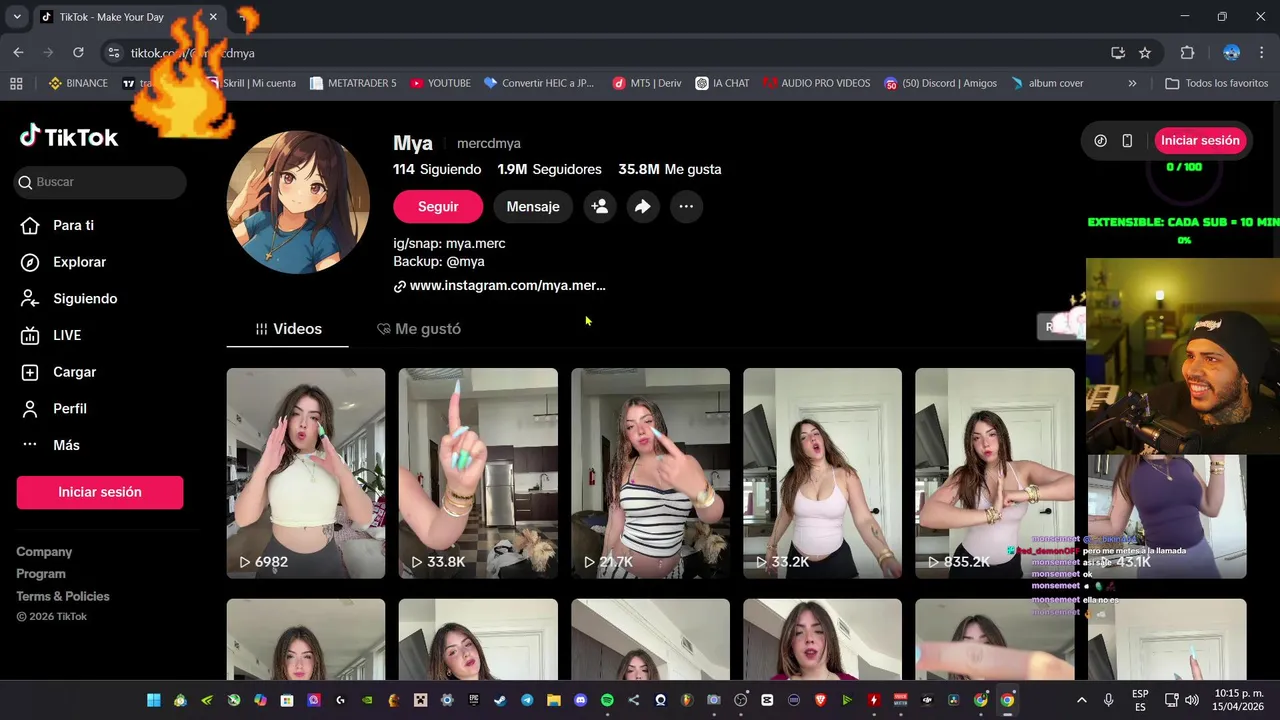1280x720 pixels.
Task: Open the METATRADER 5 bookmark
Action: tap(353, 83)
